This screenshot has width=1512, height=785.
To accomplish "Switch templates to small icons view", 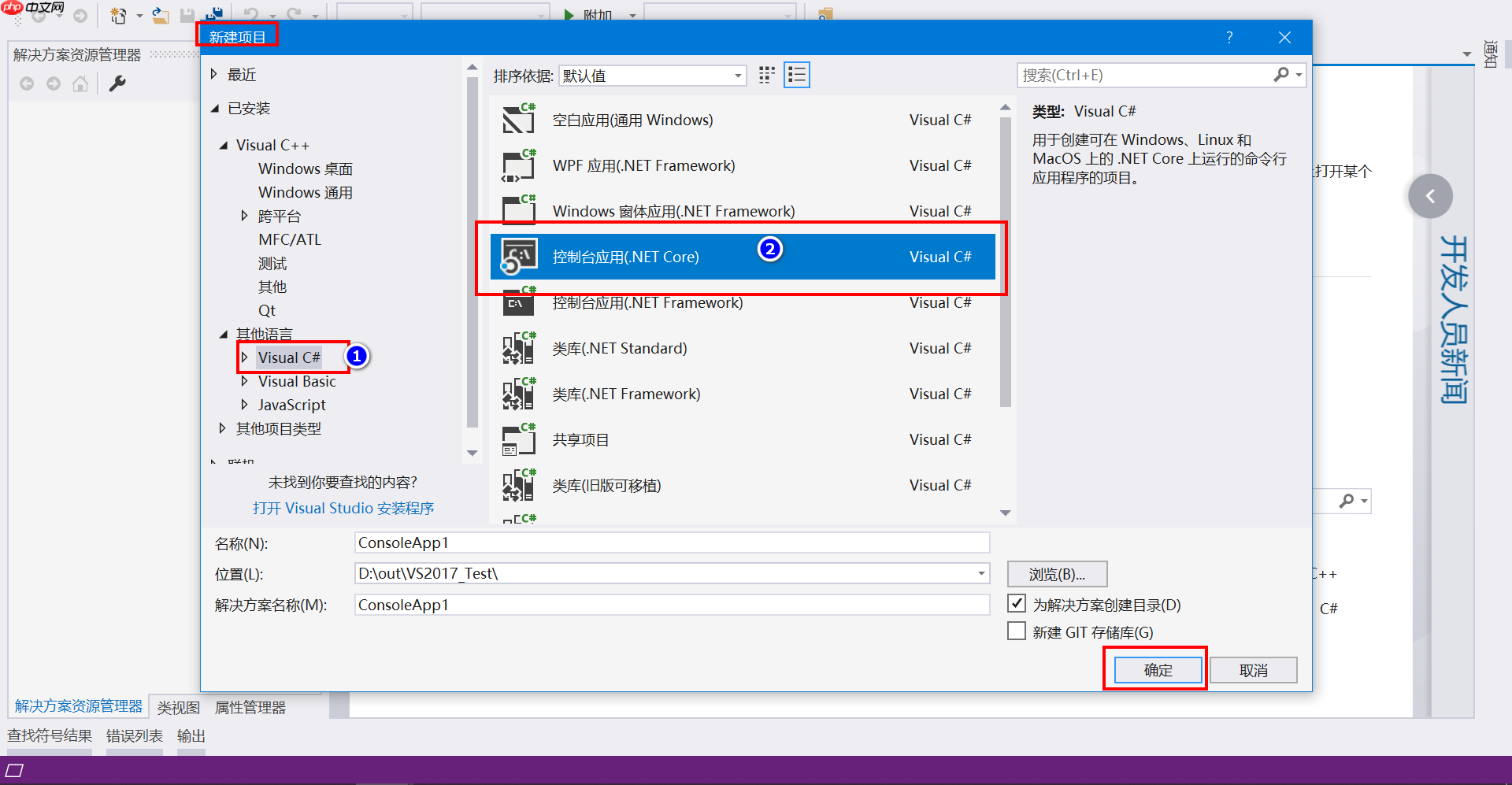I will pos(766,75).
